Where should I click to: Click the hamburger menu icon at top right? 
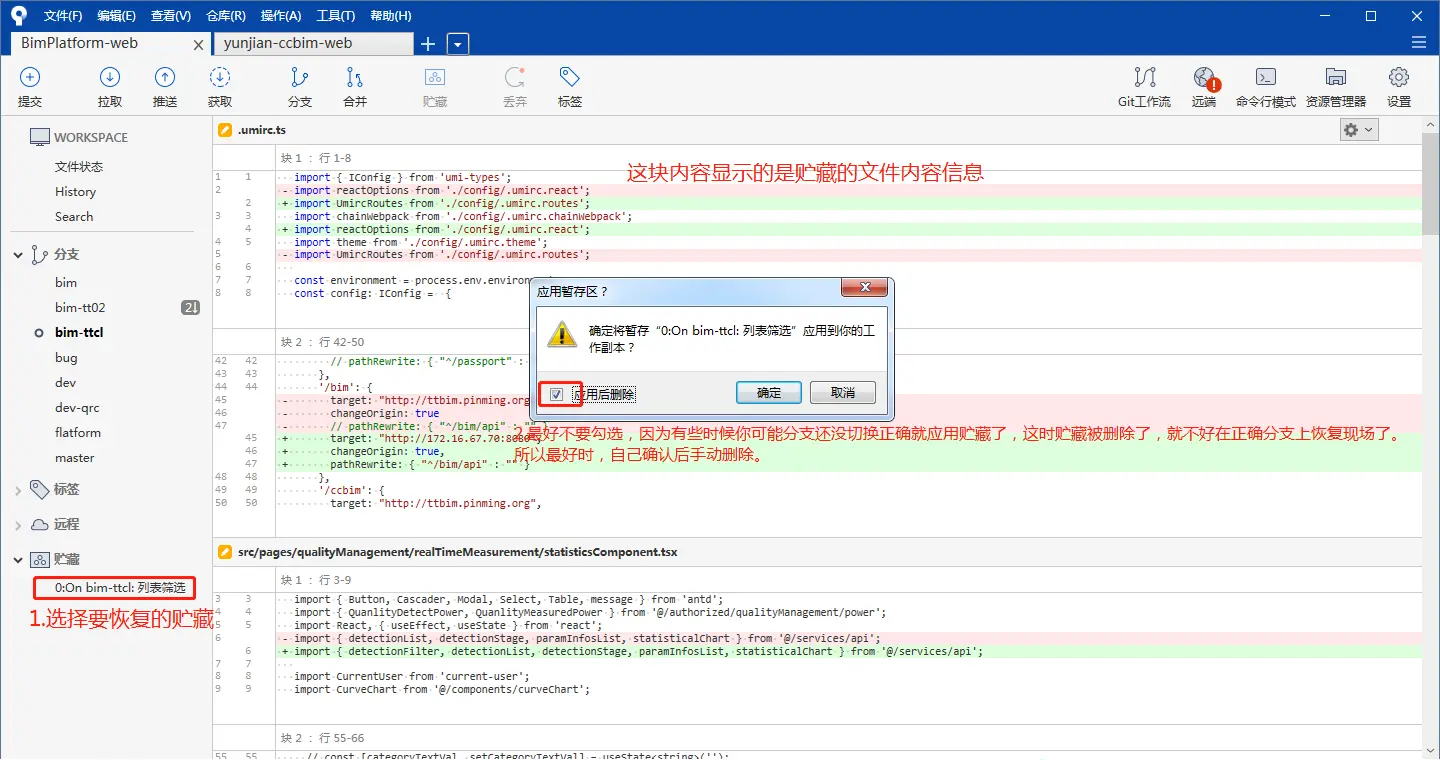(1418, 43)
